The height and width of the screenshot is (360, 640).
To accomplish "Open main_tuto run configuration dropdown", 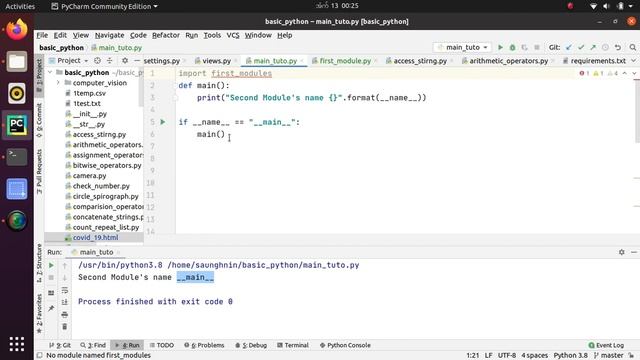I will point(463,47).
